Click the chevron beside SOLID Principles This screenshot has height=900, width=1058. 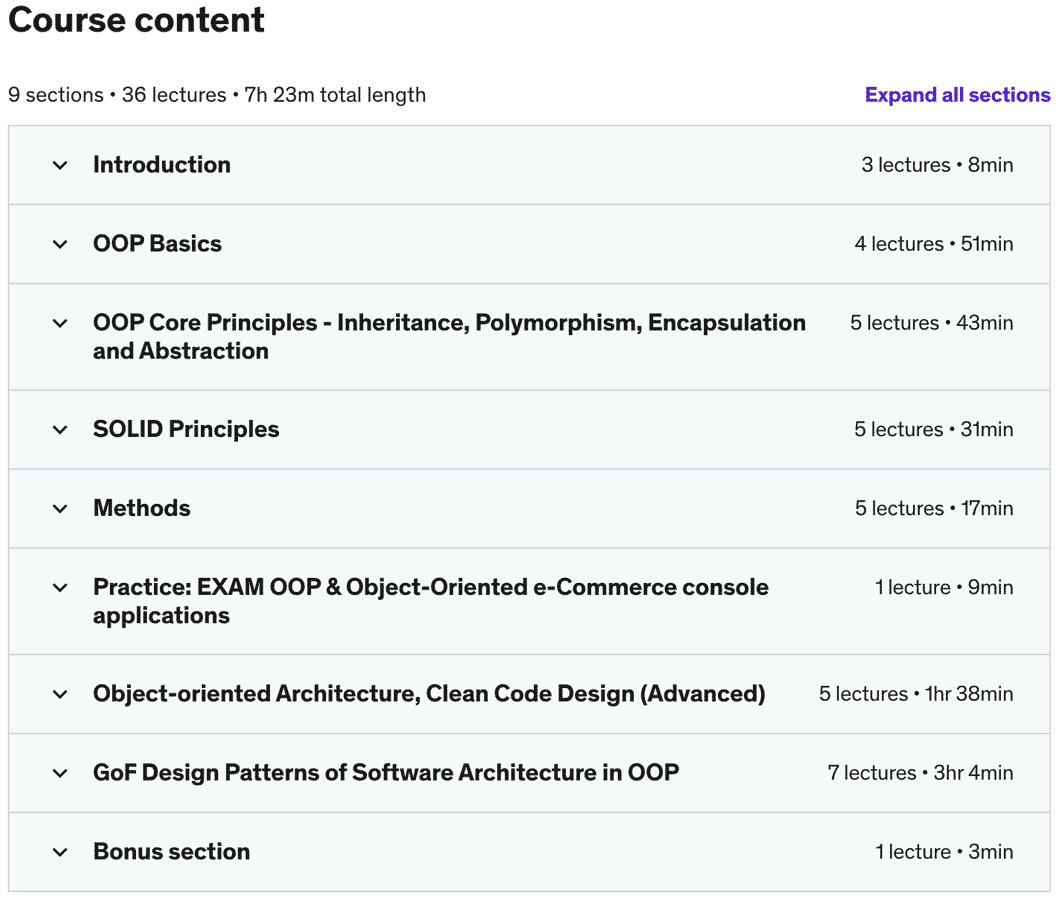pyautogui.click(x=60, y=429)
